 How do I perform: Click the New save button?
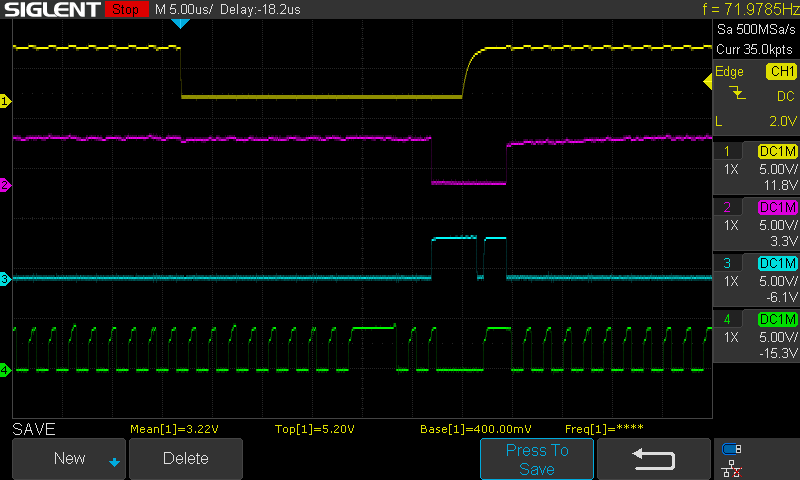tap(69, 459)
